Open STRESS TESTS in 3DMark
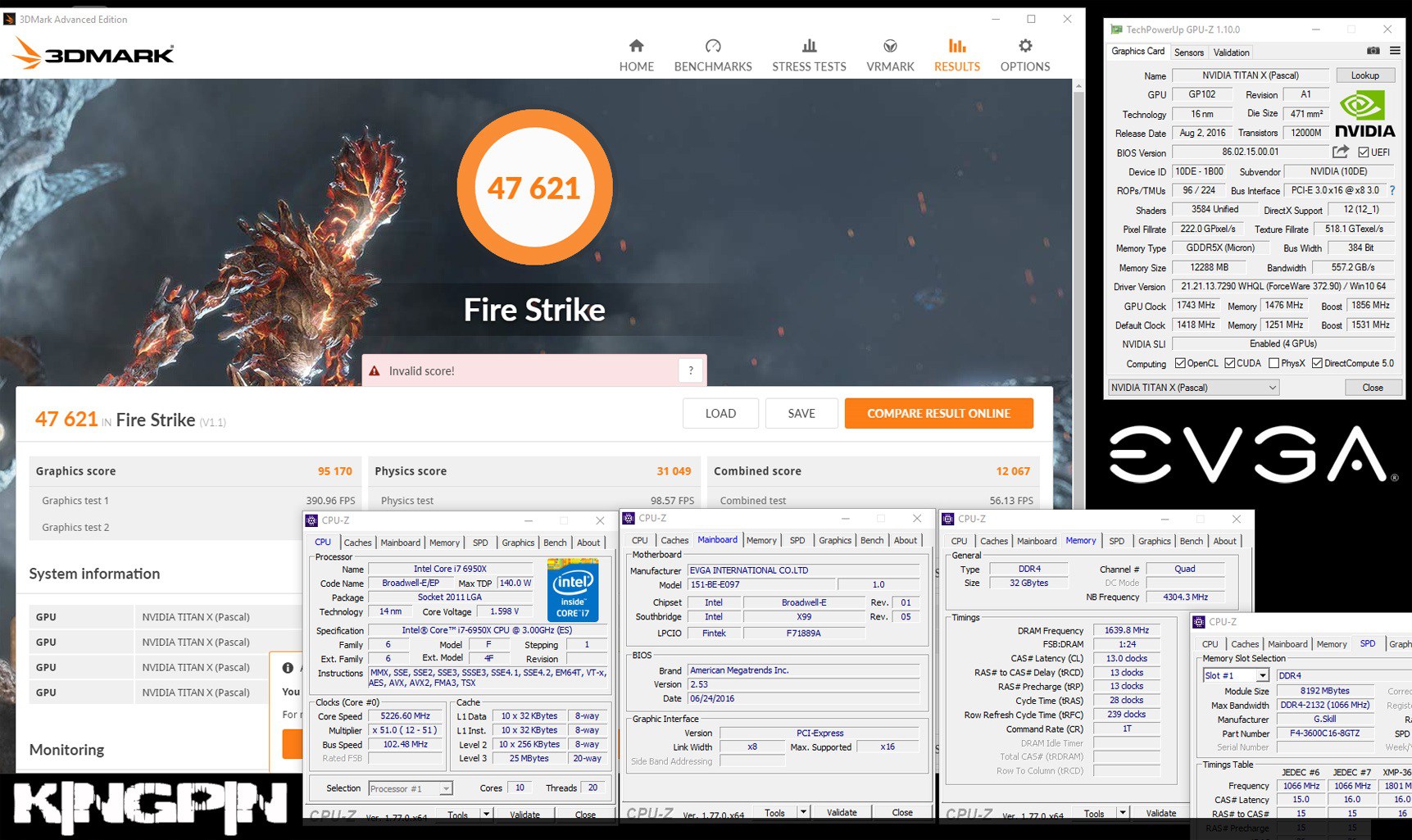 [x=809, y=55]
